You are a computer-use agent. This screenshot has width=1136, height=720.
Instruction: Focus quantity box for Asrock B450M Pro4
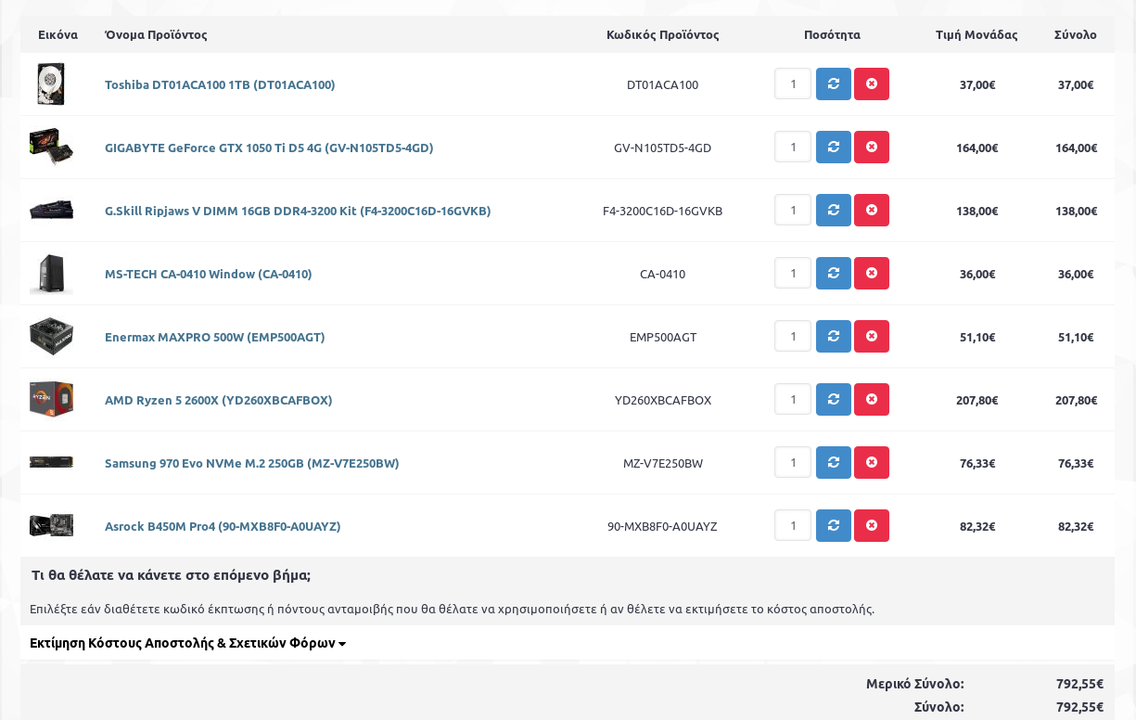pos(793,525)
